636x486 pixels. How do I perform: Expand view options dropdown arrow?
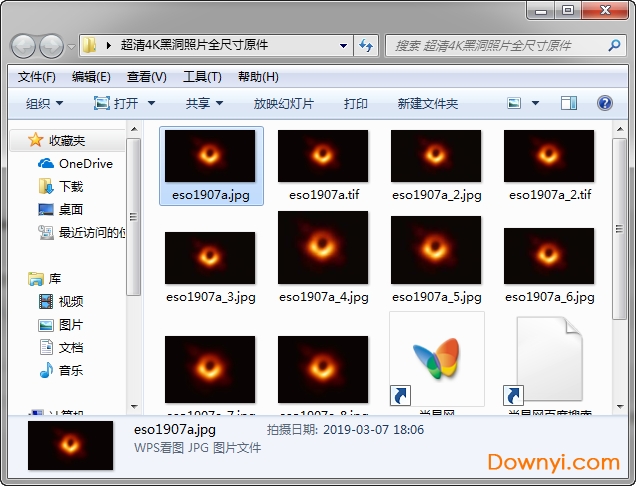(x=535, y=103)
